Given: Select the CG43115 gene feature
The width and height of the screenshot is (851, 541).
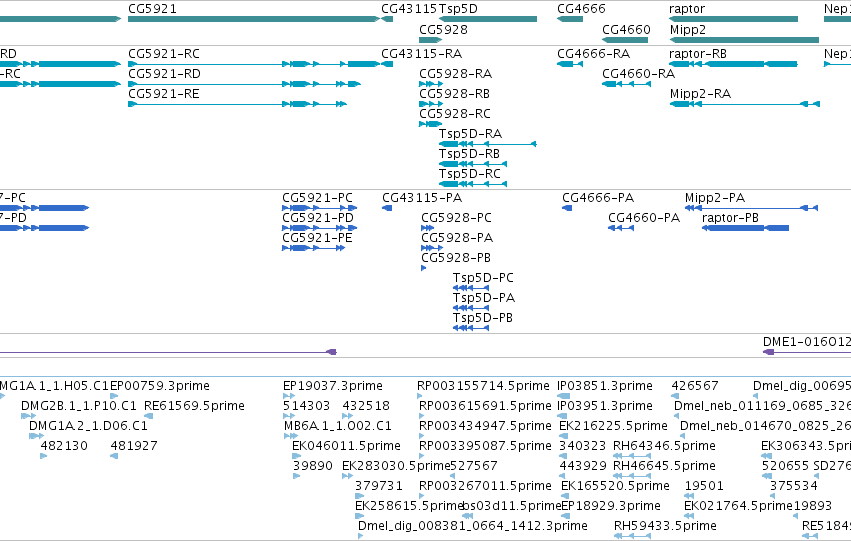Looking at the screenshot, I should 387,19.
